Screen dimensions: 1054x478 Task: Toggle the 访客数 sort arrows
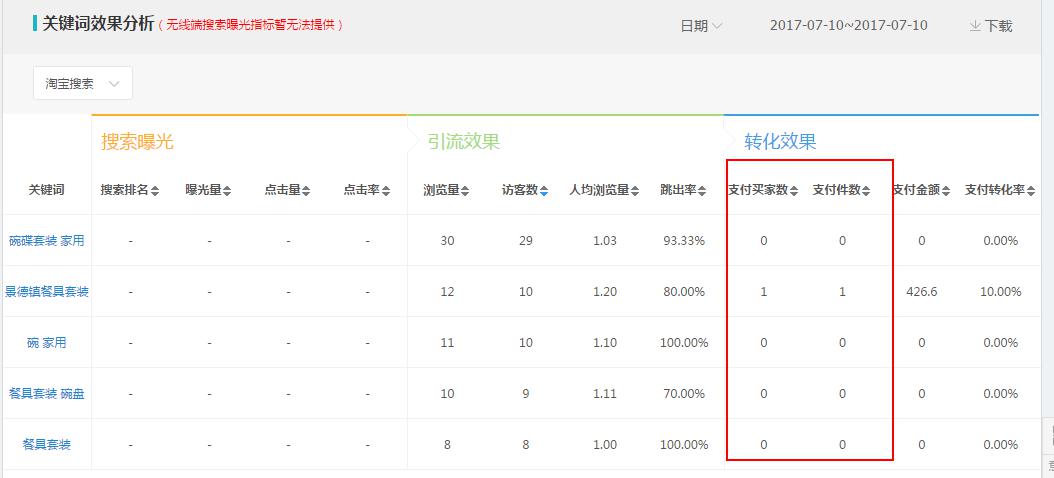(x=544, y=191)
